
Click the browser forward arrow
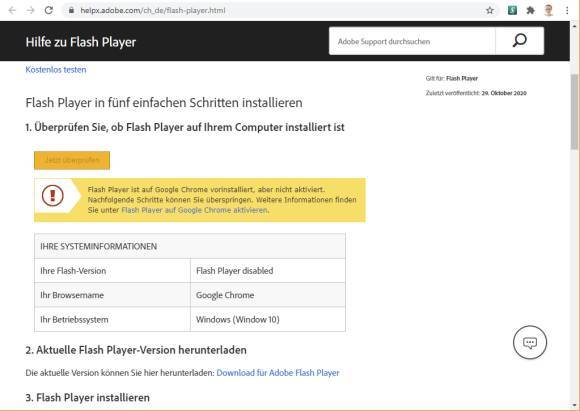(x=30, y=10)
